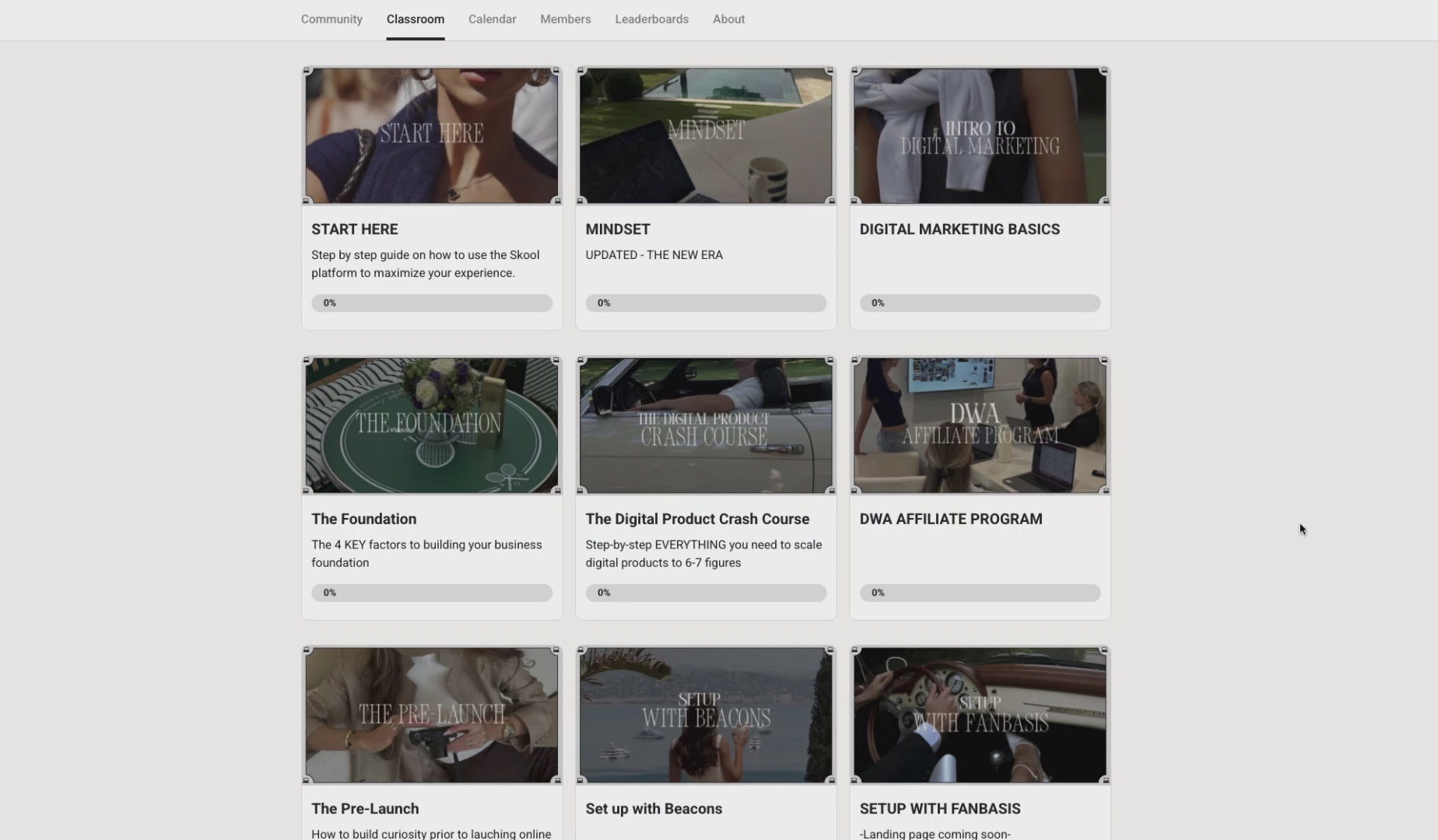Click the MINDSET description 'UPDATED - THE NEW ERA'
1438x840 pixels.
point(654,255)
